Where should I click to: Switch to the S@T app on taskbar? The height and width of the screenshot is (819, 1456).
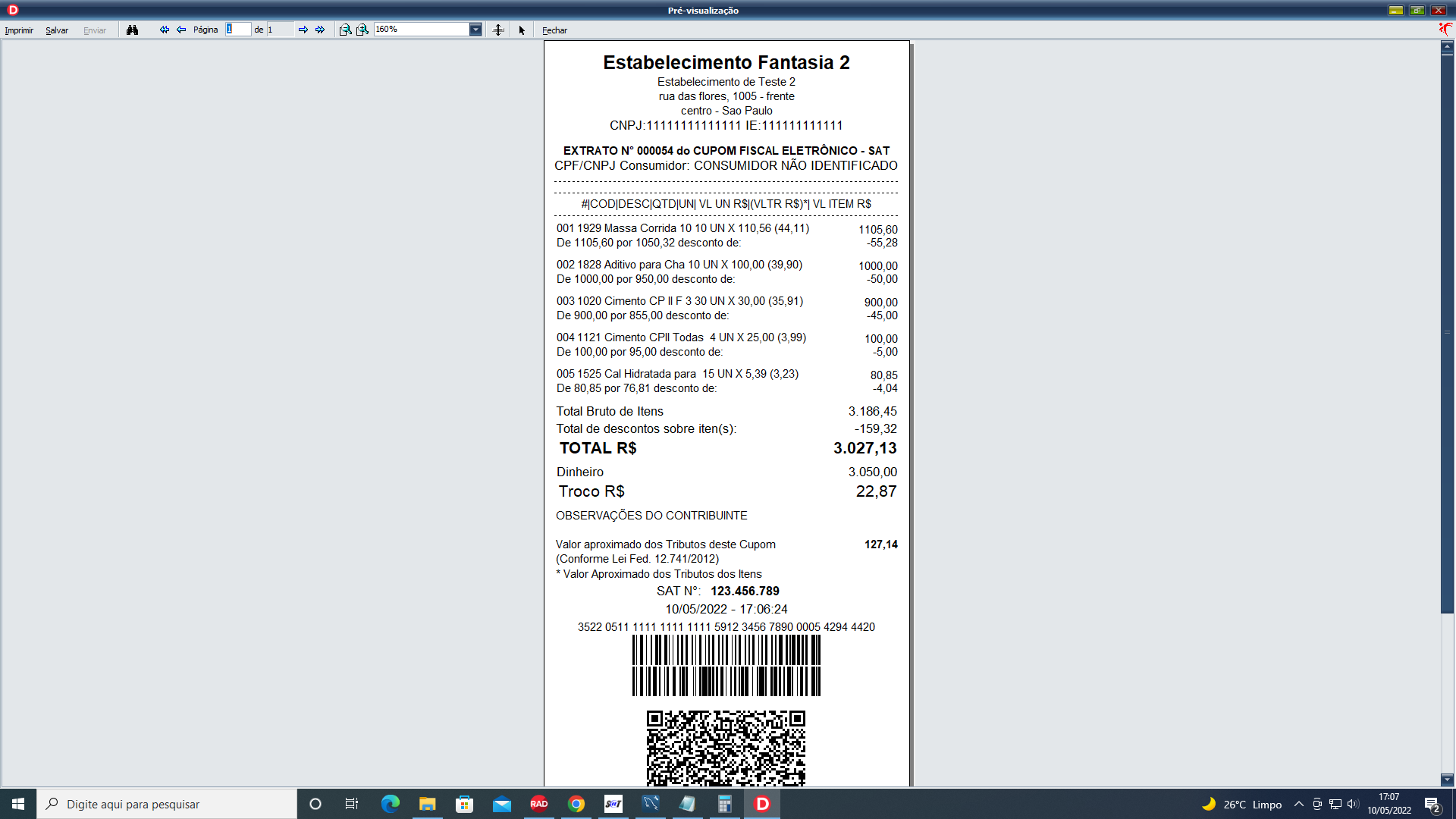pyautogui.click(x=613, y=804)
